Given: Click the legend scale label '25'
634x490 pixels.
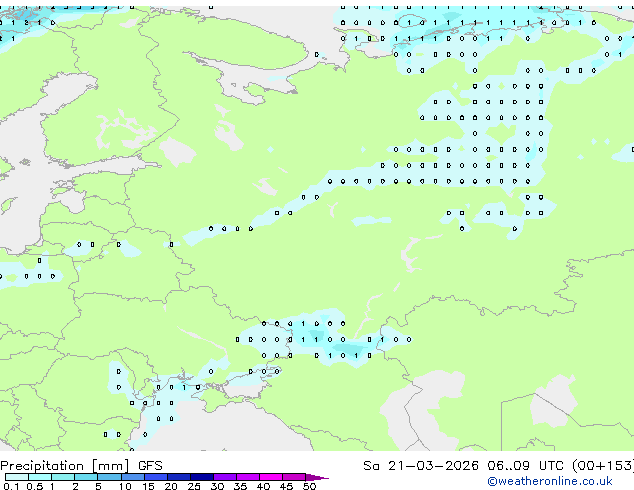Looking at the screenshot, I should (x=194, y=486).
